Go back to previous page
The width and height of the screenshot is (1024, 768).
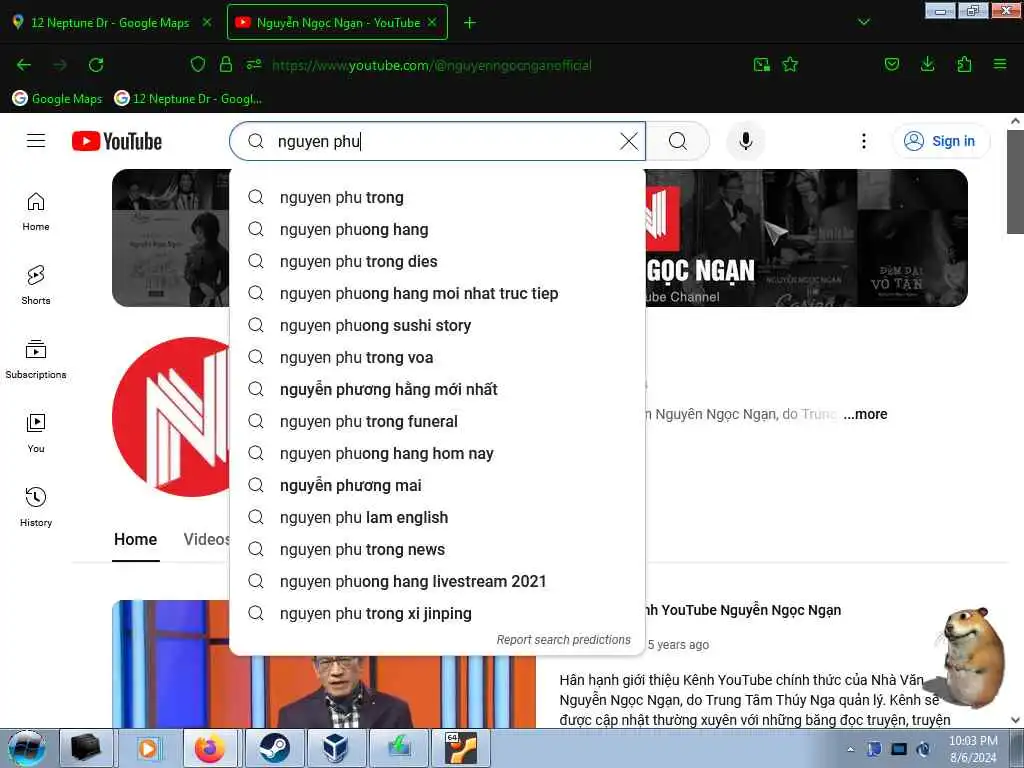click(x=24, y=65)
